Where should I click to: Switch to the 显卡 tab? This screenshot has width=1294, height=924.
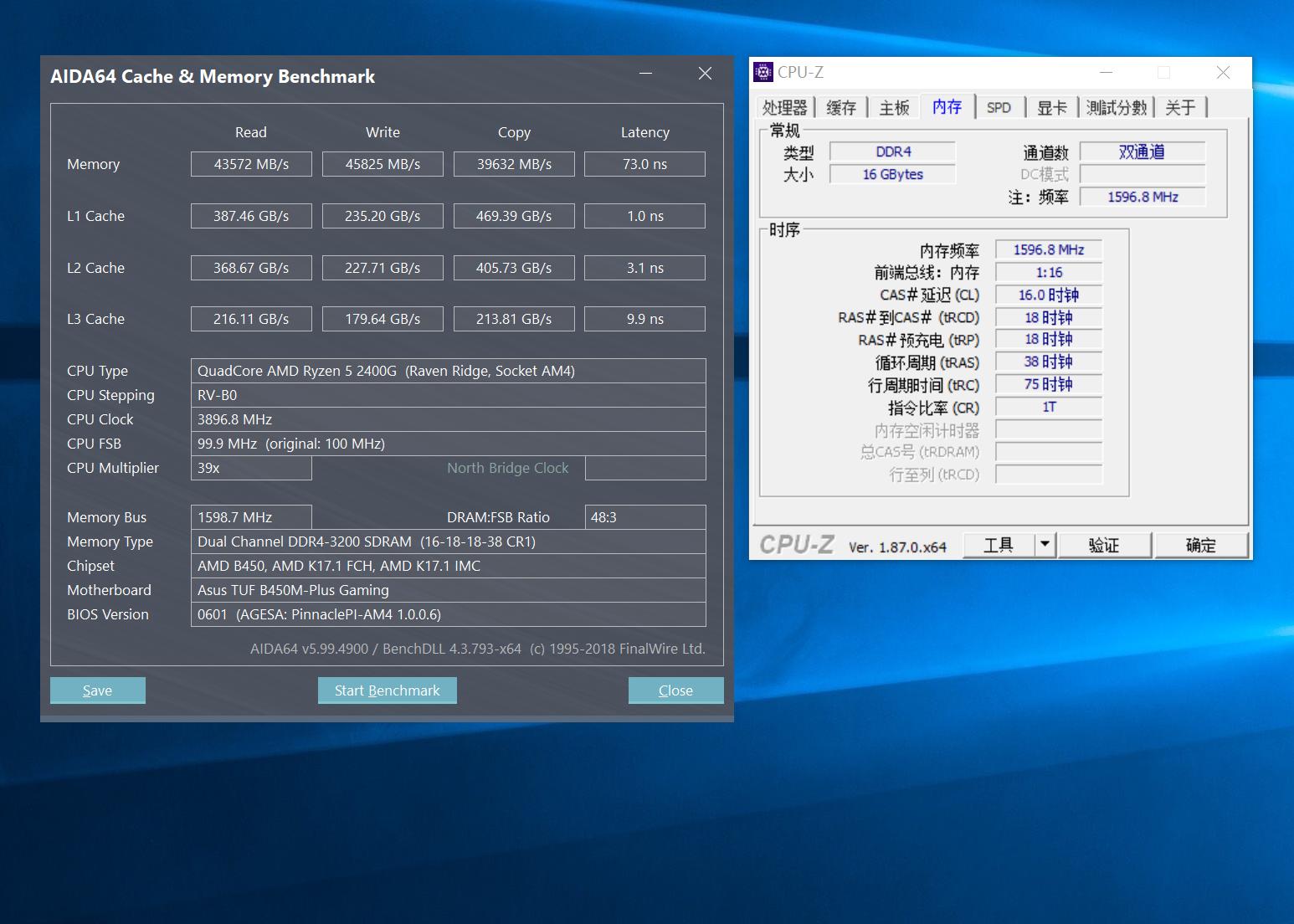point(1050,106)
